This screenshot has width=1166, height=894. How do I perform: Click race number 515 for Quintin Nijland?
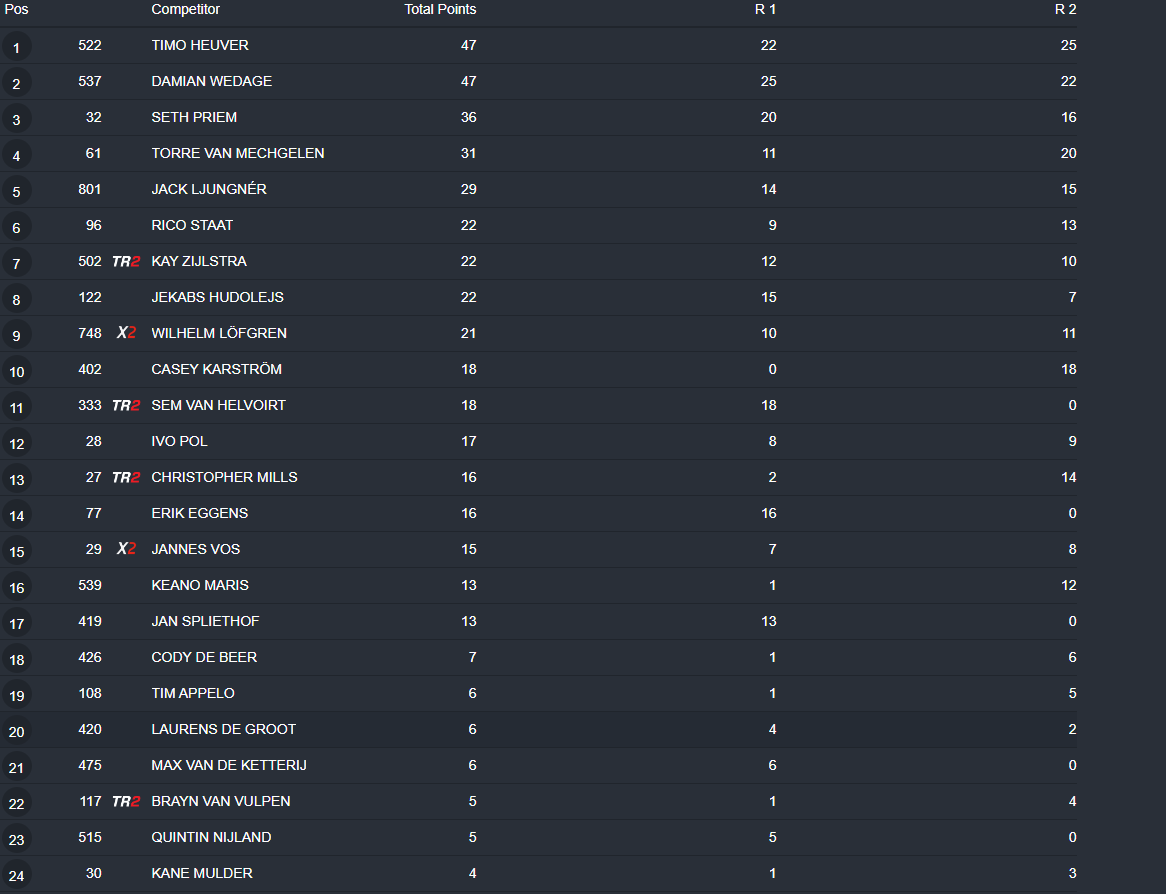90,838
